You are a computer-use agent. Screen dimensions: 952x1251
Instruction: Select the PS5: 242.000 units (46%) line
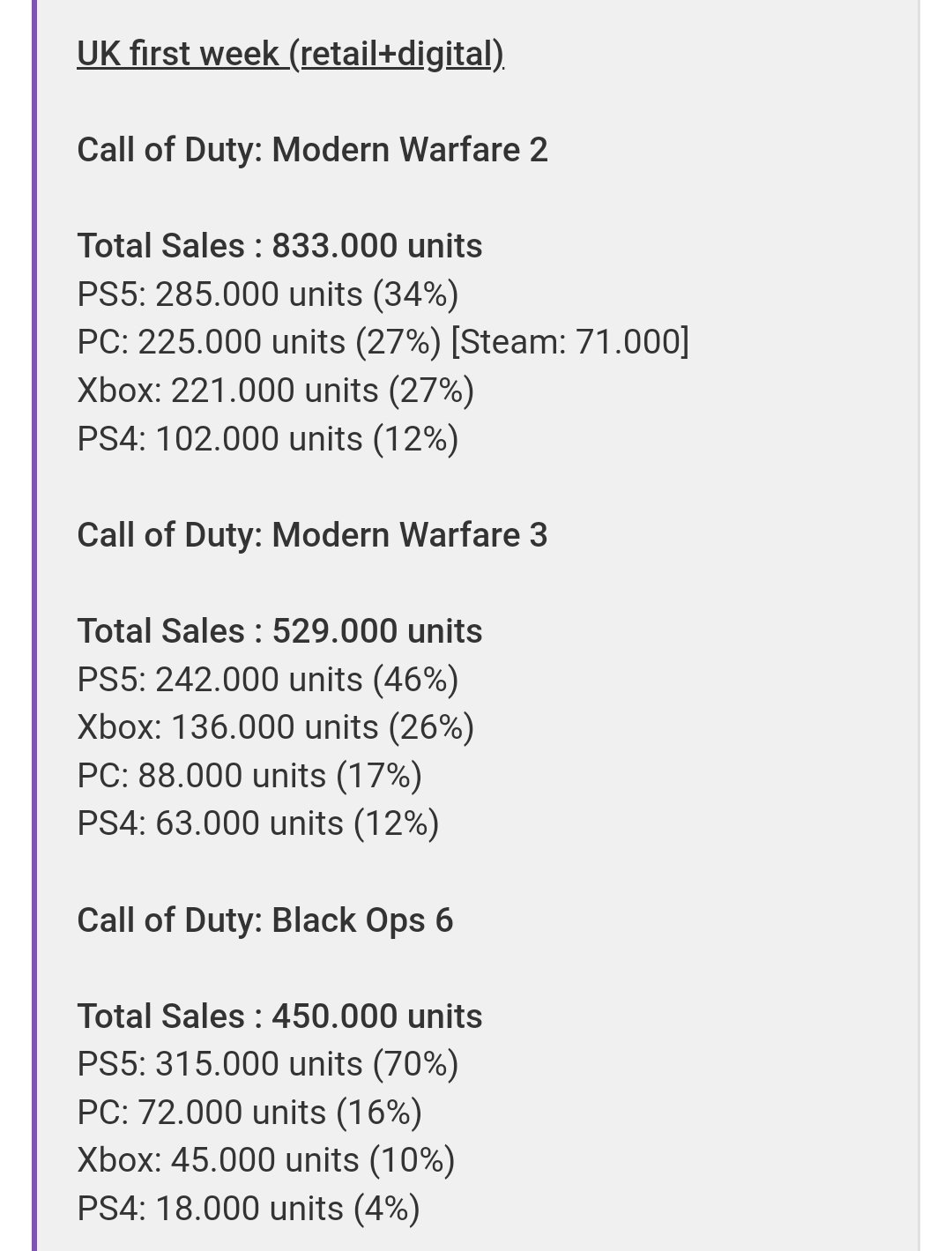point(268,680)
